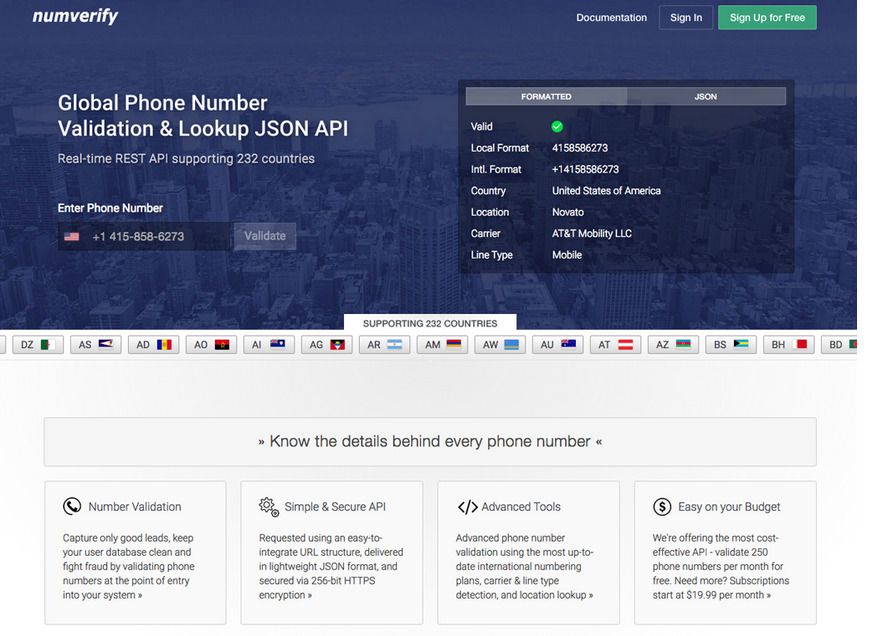This screenshot has height=636, width=873.
Task: Click the green Valid checkmark indicator
Action: click(557, 126)
